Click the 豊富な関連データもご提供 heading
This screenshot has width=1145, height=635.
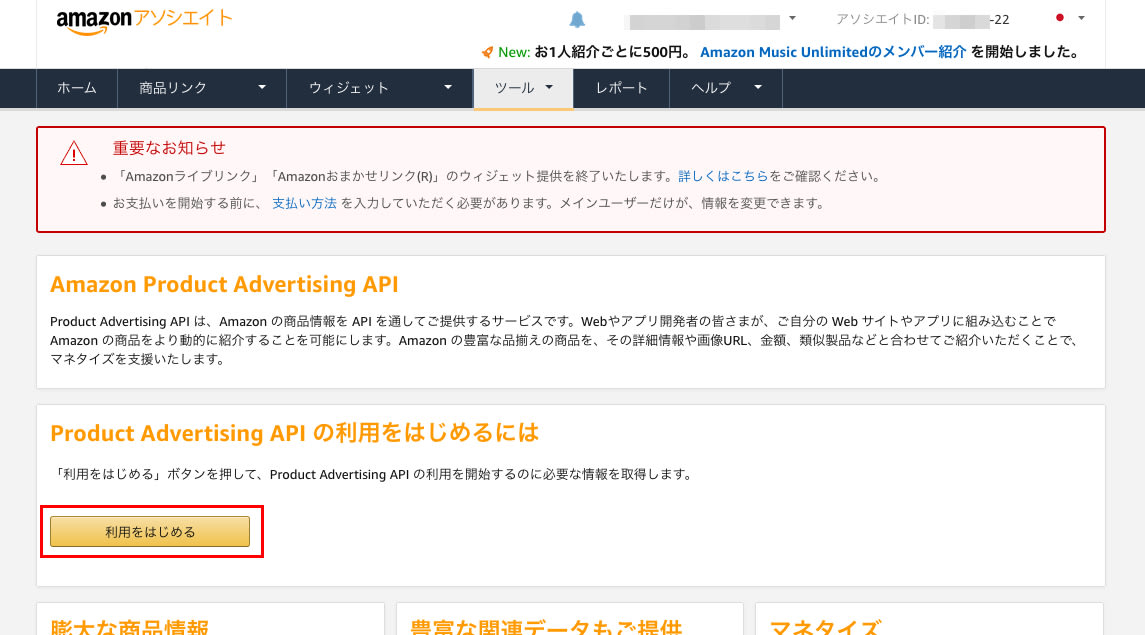coord(545,627)
